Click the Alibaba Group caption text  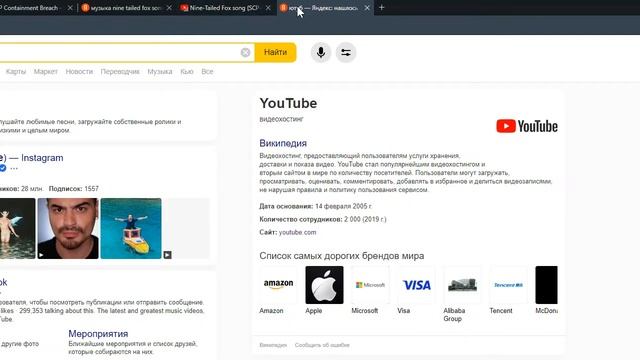click(x=454, y=315)
